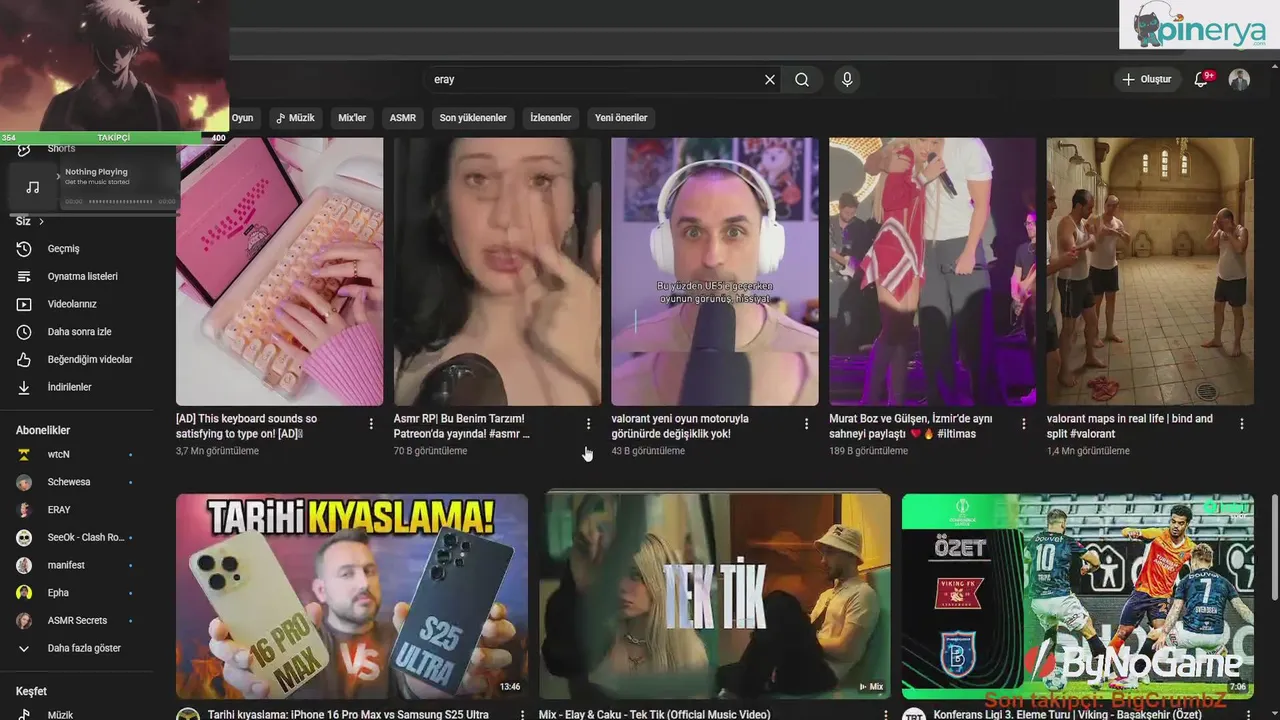1280x720 pixels.
Task: Click the title 'Mix - Elay & Caku - Tek Tik'
Action: 655,715
